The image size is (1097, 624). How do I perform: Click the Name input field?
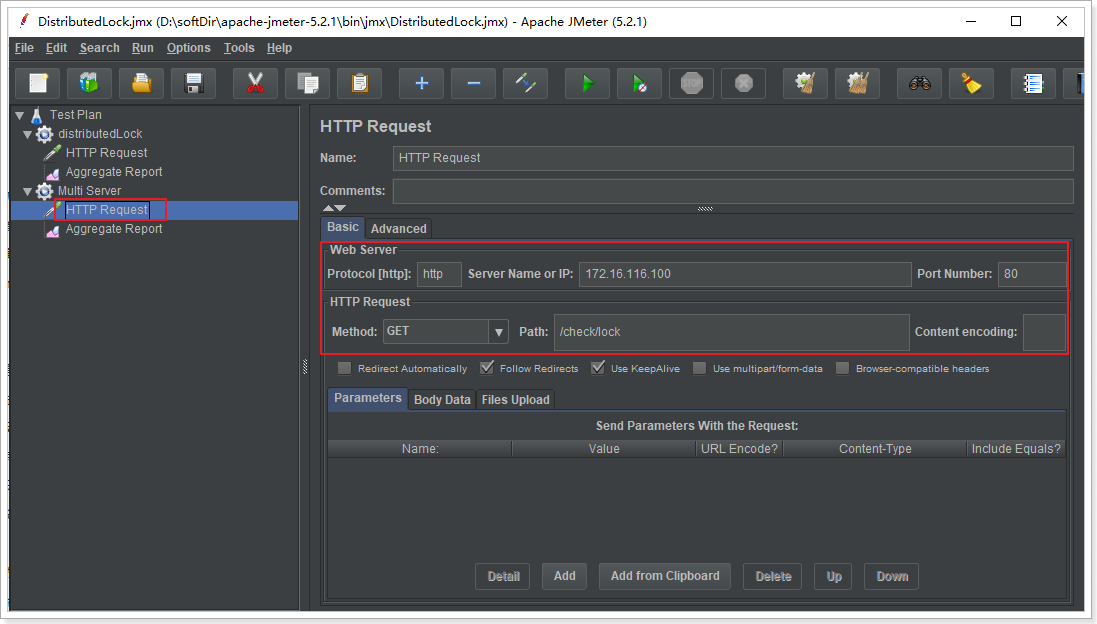[732, 158]
